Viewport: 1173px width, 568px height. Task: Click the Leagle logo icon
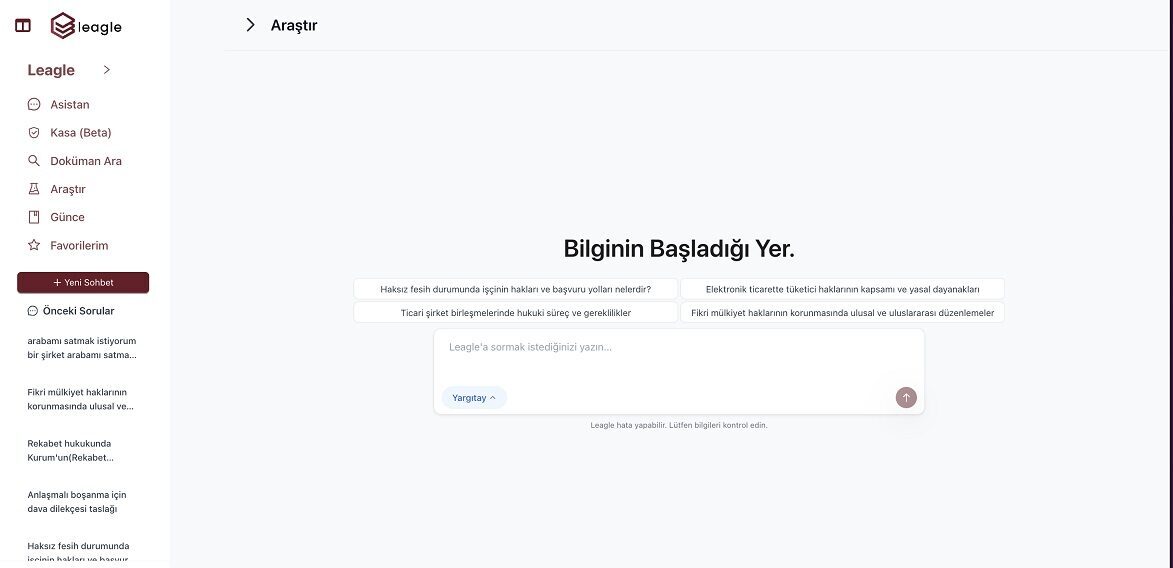click(63, 26)
